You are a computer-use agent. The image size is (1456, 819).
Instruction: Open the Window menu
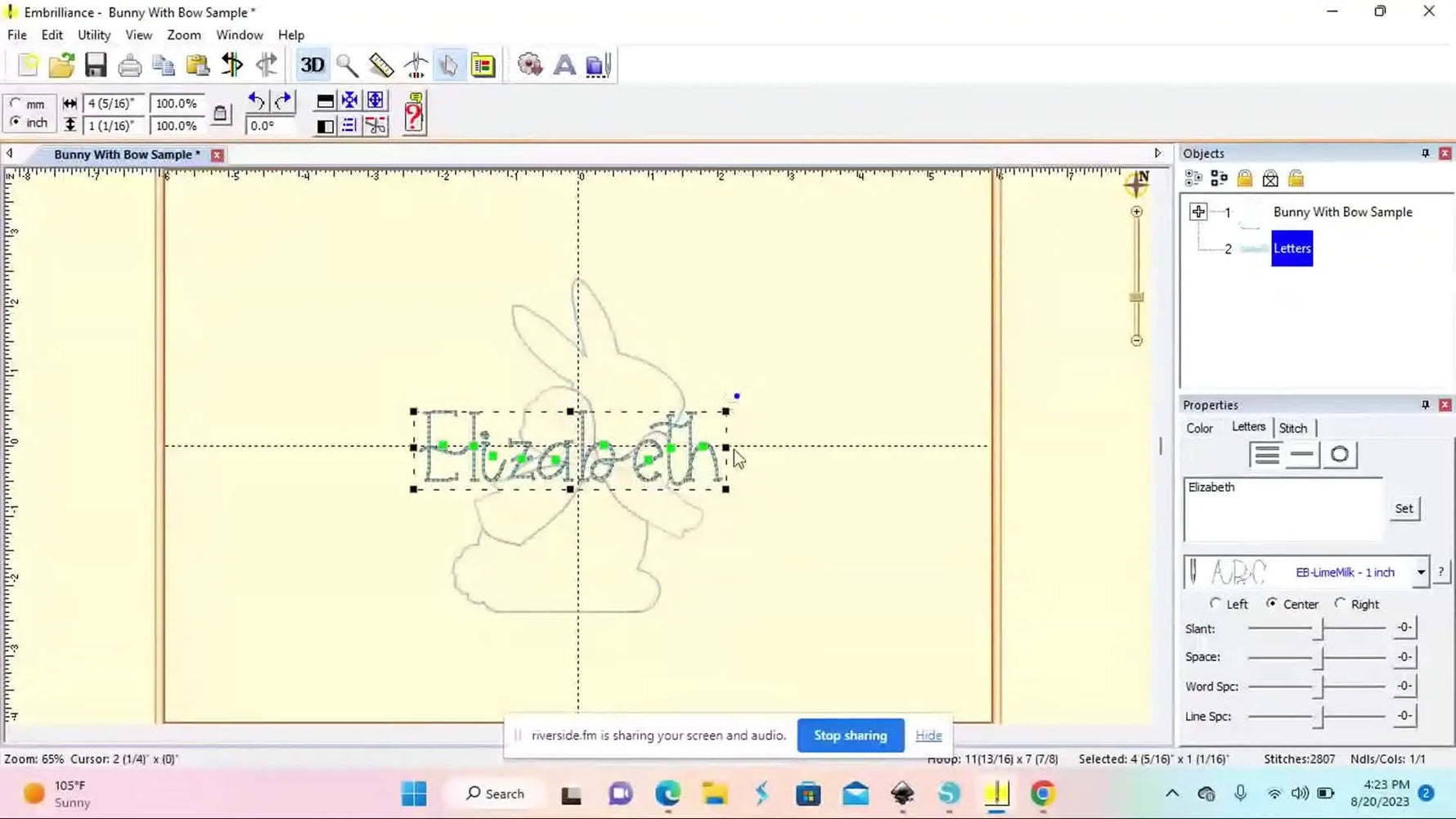pos(239,35)
